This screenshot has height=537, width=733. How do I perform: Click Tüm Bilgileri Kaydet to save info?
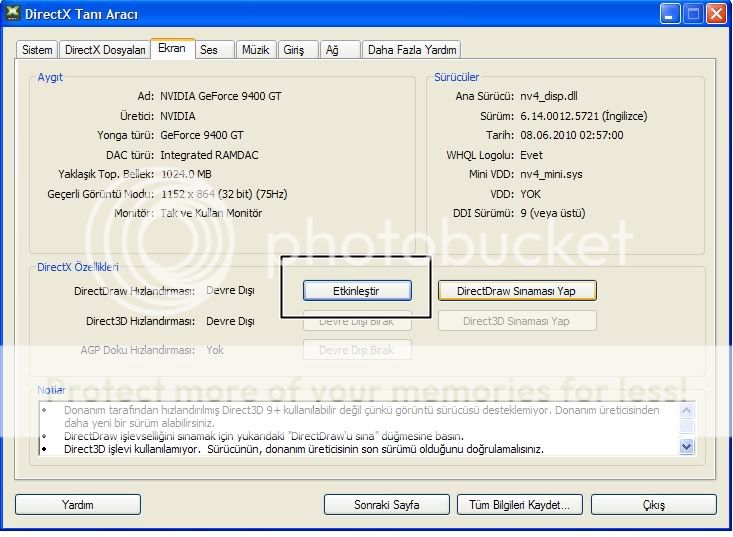pyautogui.click(x=519, y=505)
